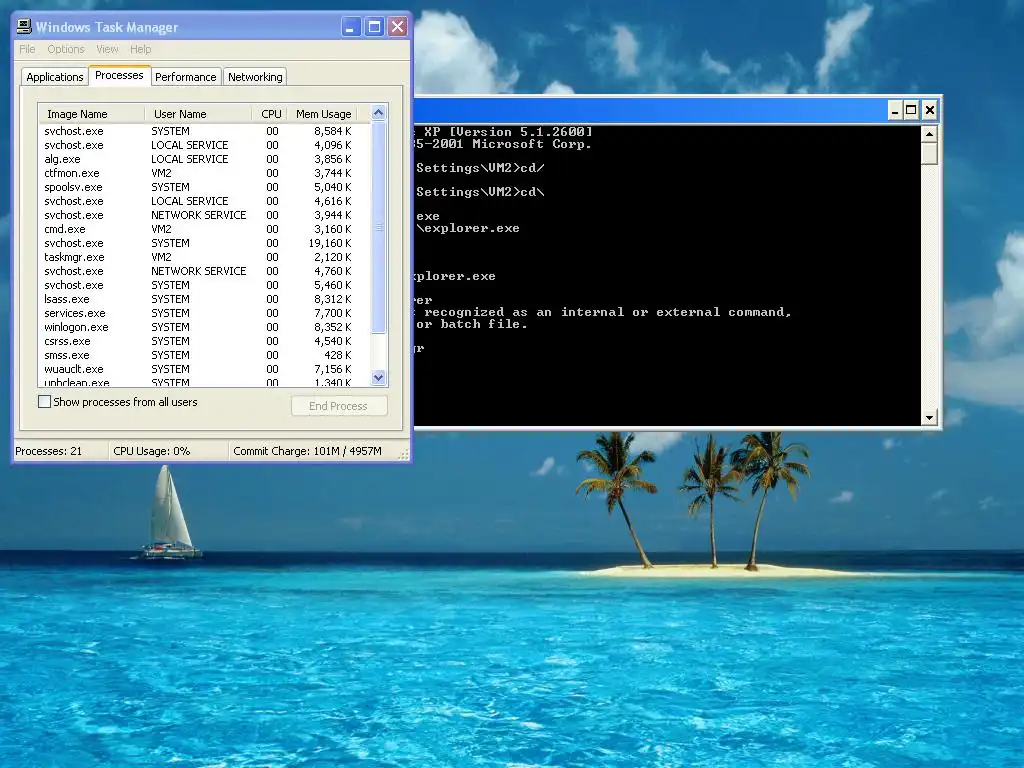The height and width of the screenshot is (768, 1024).
Task: Select the csrss.exe process row
Action: click(x=204, y=341)
